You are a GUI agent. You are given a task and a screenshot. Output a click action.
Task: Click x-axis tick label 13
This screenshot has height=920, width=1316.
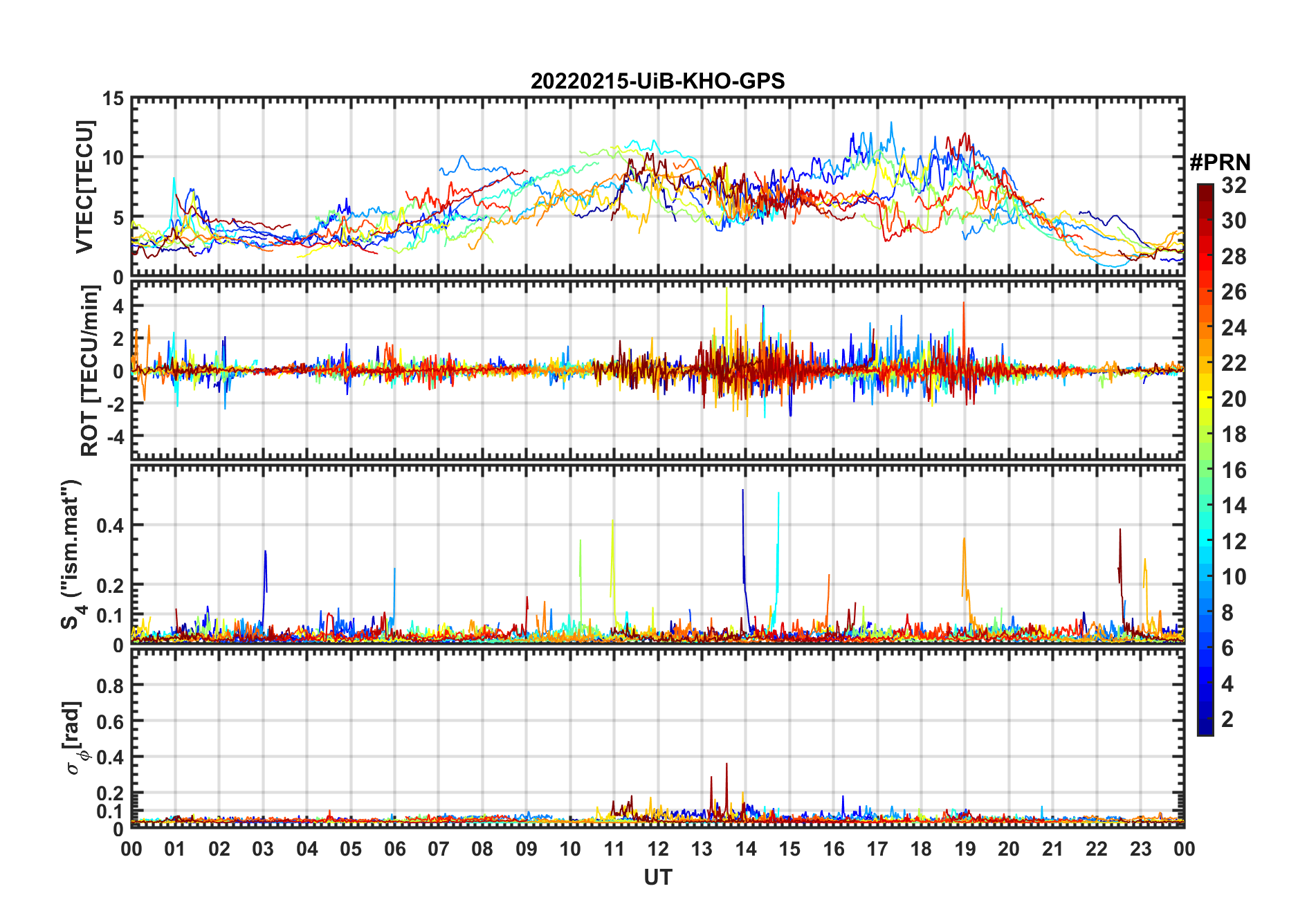click(x=702, y=849)
